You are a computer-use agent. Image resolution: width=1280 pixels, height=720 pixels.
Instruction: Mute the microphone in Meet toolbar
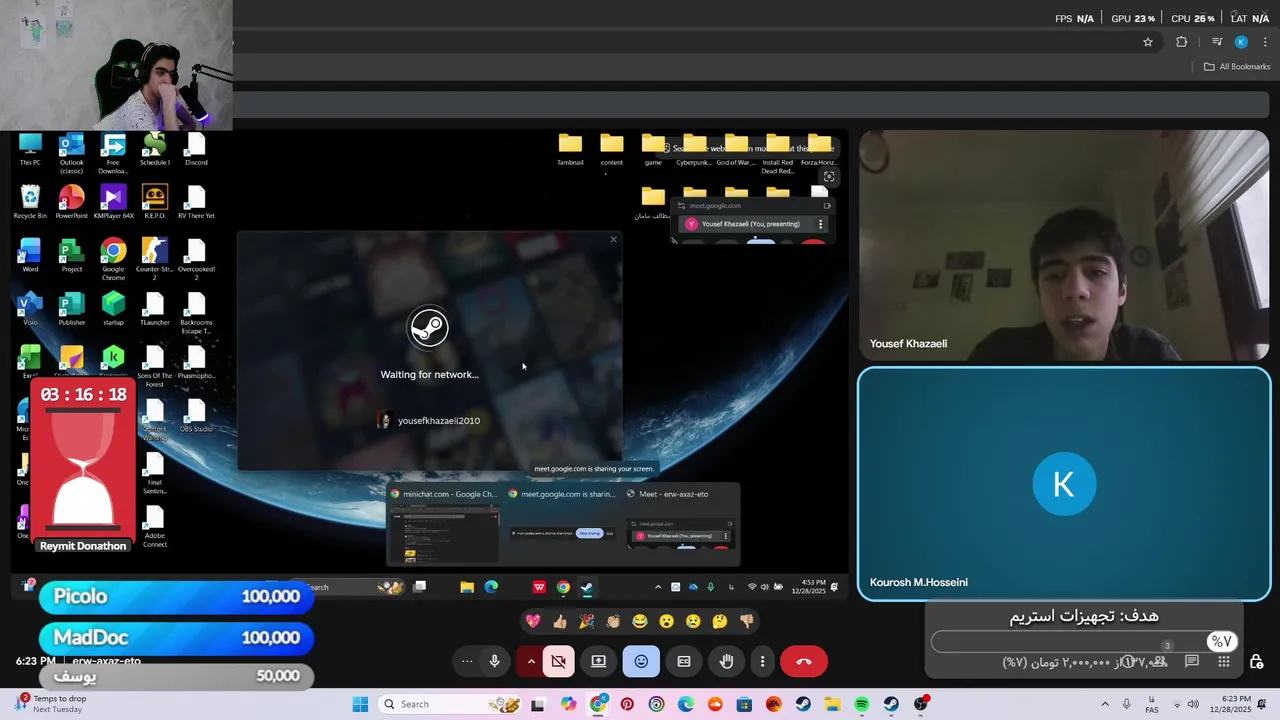click(494, 661)
